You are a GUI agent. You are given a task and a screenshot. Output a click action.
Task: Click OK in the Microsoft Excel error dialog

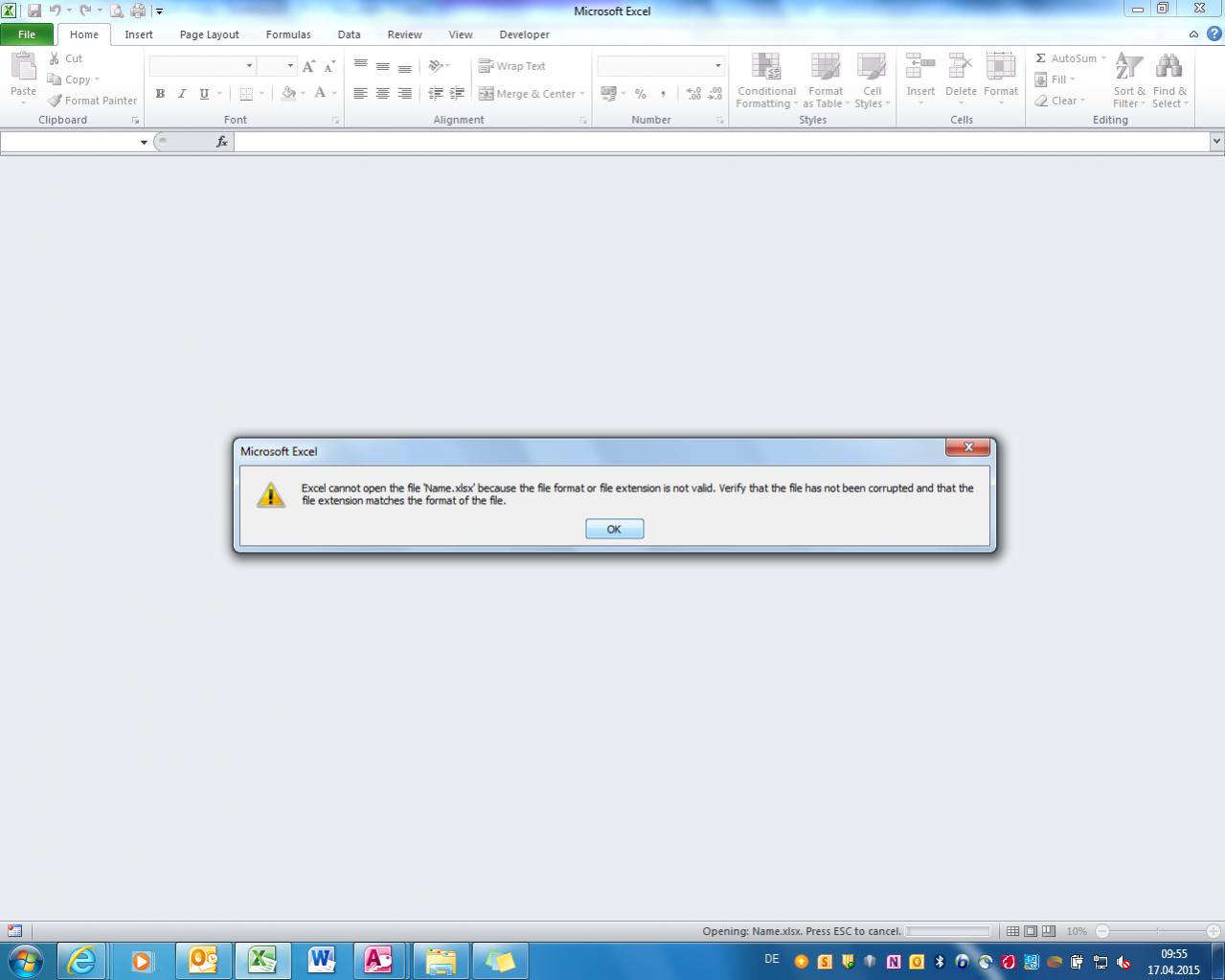614,529
